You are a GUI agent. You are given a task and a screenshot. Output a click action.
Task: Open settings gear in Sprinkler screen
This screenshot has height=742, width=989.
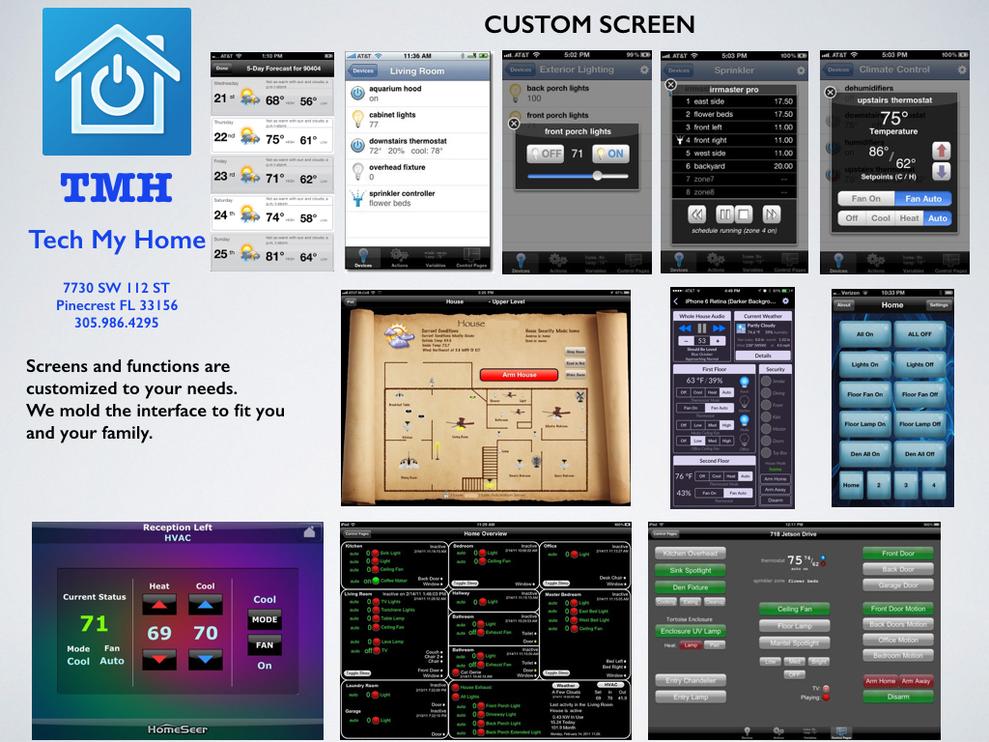(x=800, y=71)
